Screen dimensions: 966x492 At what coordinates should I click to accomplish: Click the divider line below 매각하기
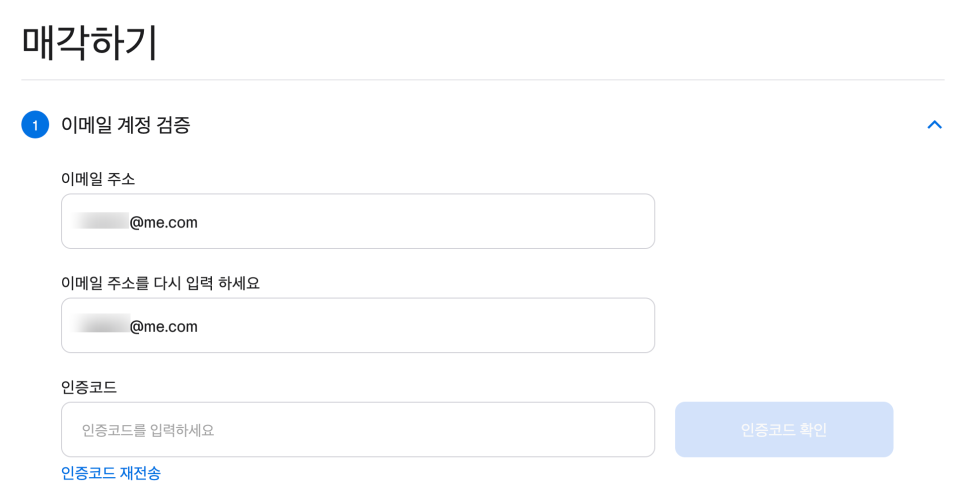click(482, 80)
